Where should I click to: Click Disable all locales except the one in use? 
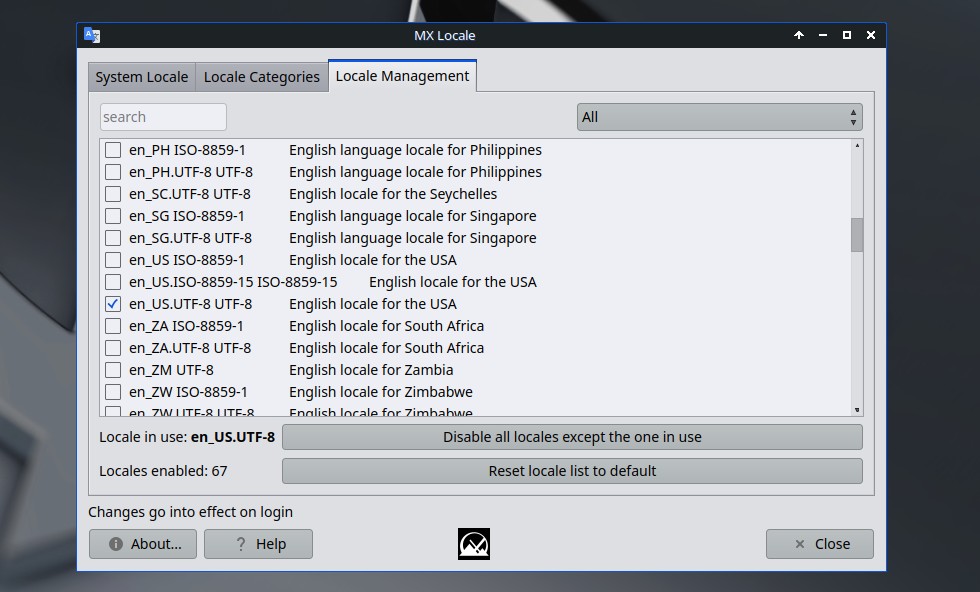click(572, 437)
